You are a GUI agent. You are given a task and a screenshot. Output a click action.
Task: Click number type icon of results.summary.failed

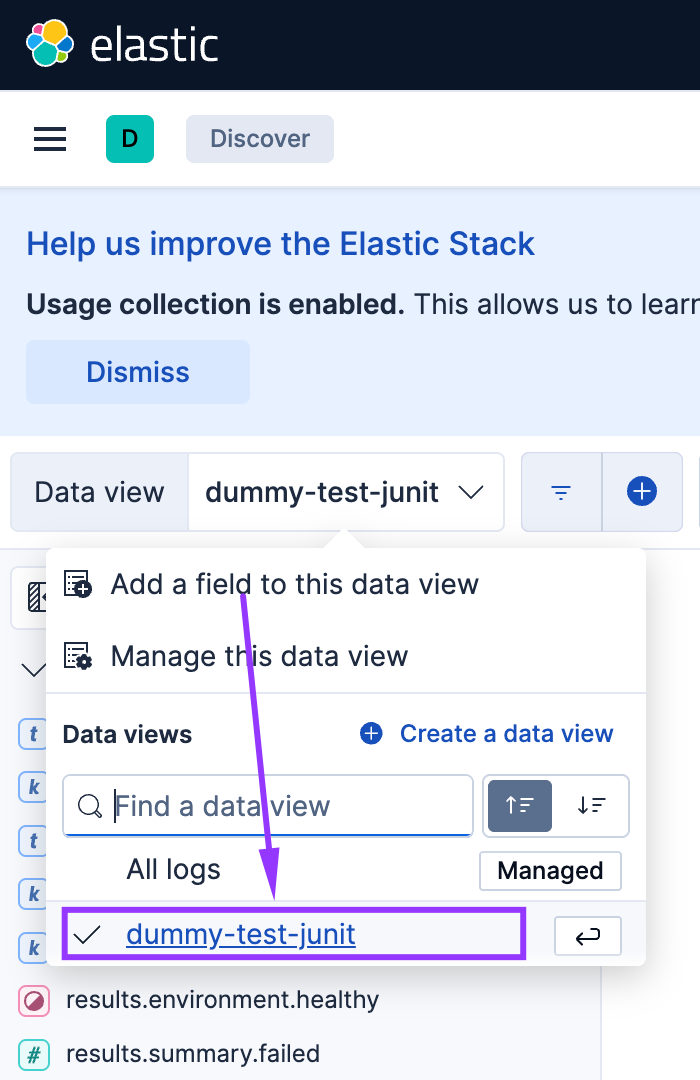34,1055
